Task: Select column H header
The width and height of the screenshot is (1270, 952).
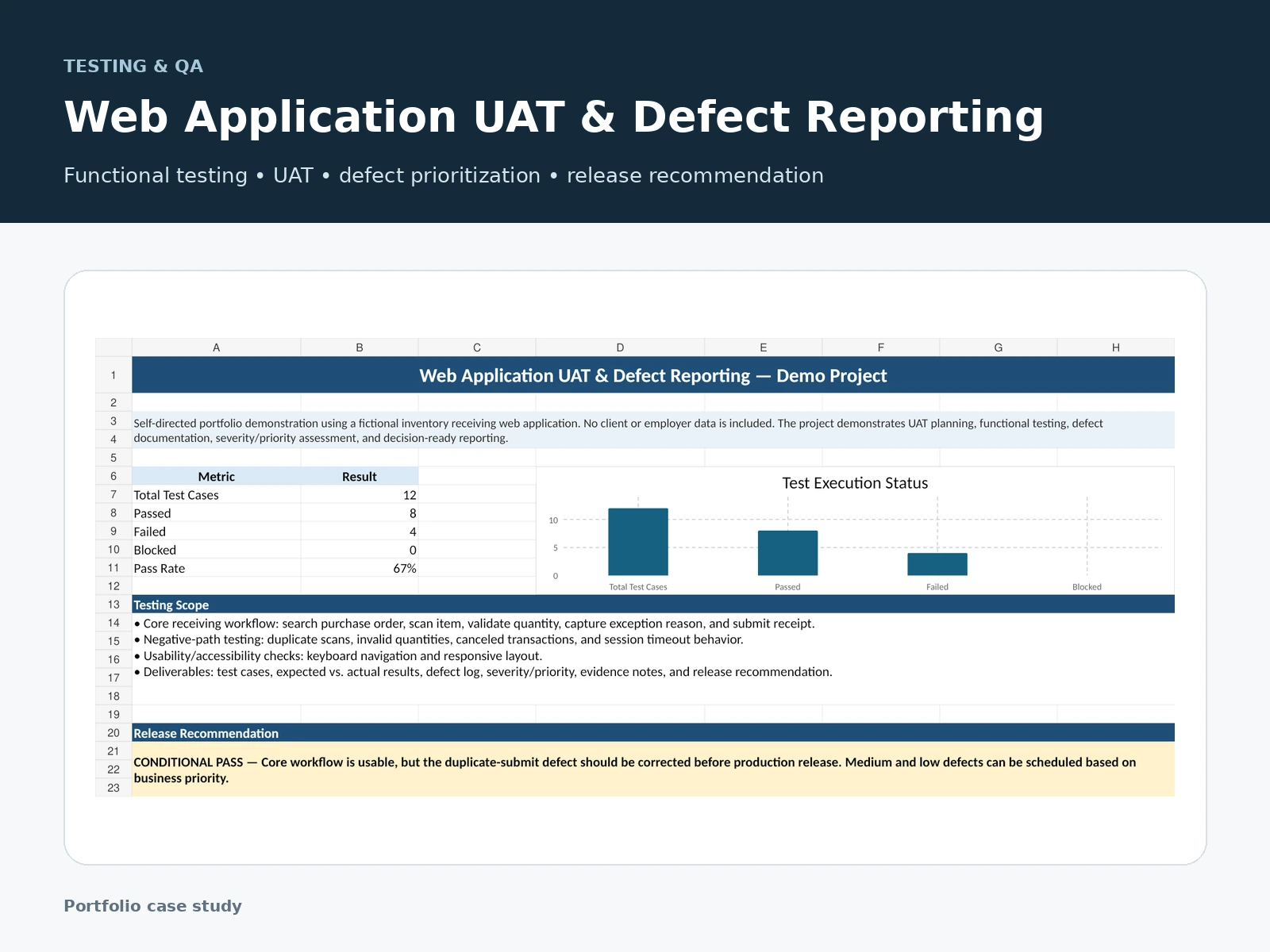Action: tap(1115, 347)
